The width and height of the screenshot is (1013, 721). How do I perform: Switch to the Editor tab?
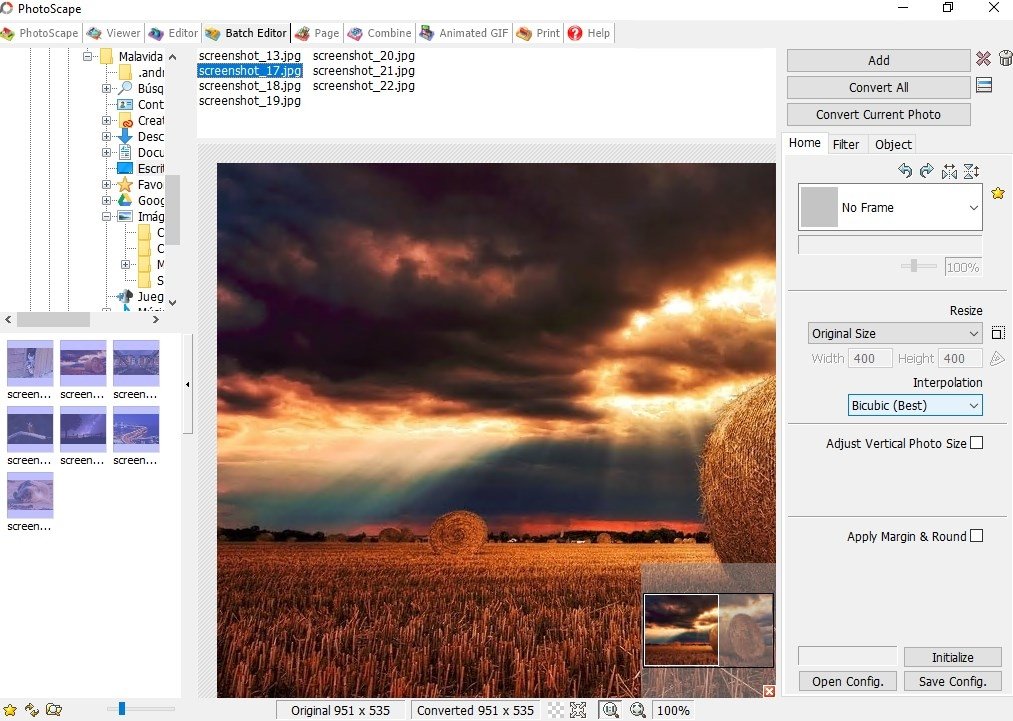[173, 33]
